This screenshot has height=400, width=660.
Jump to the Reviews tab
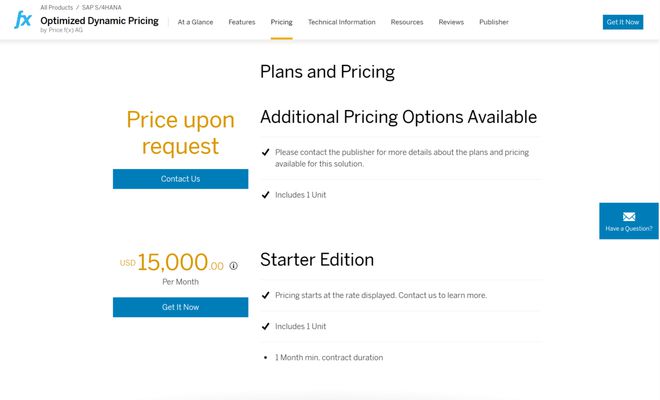coord(451,22)
